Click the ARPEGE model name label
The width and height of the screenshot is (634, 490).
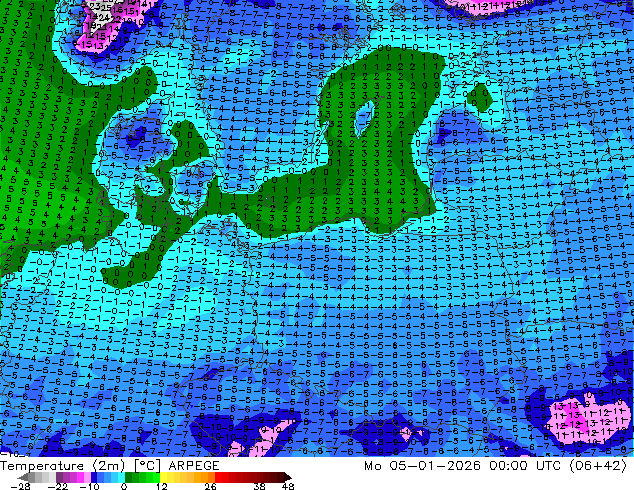point(194,466)
